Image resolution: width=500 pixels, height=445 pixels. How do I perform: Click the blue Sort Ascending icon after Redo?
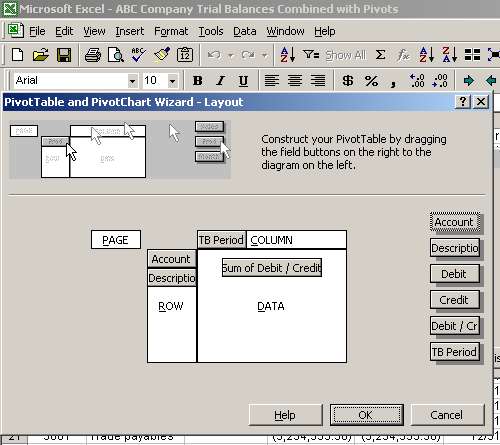[x=287, y=55]
